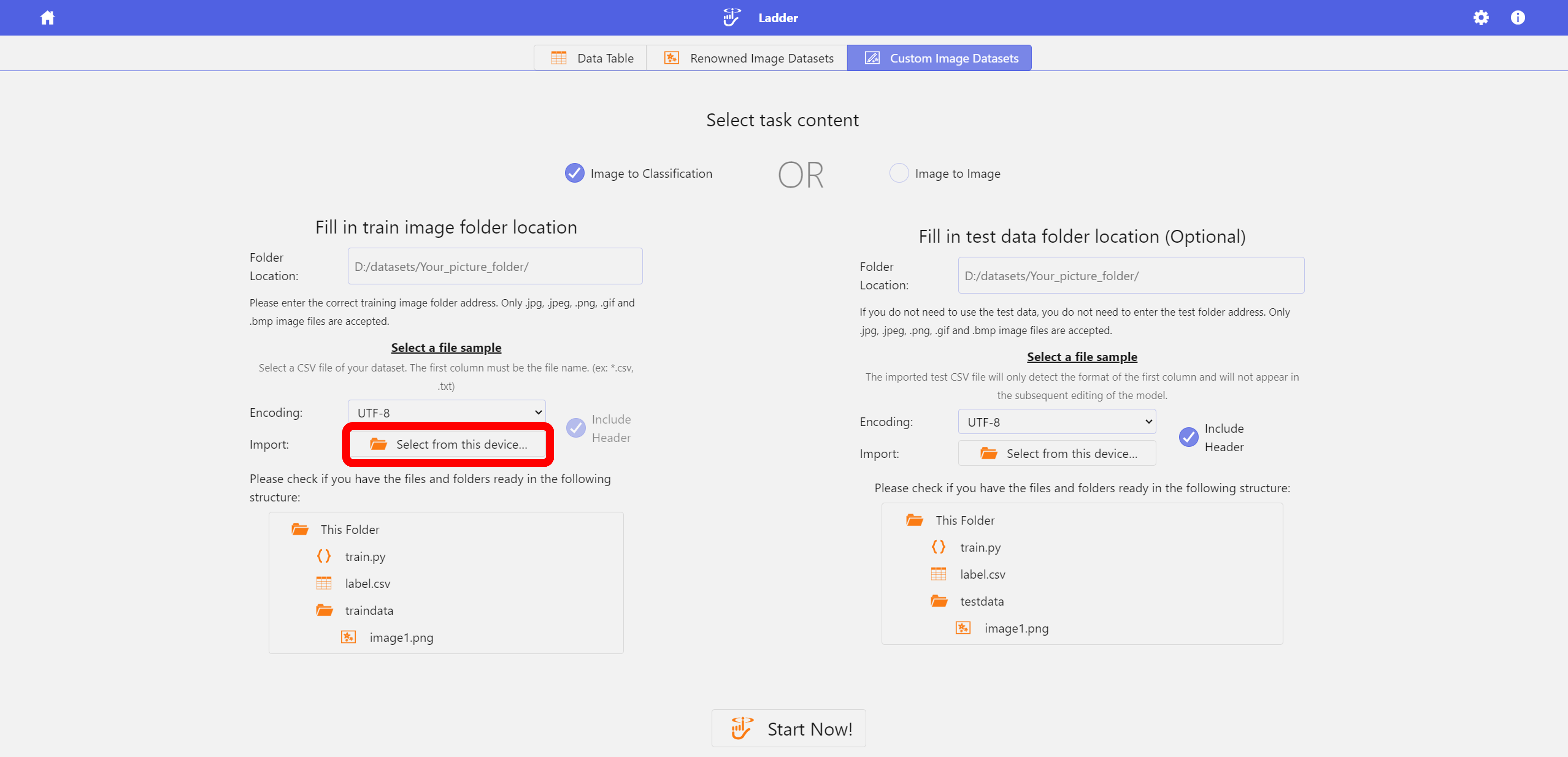Open test Encoding UTF-8 dropdown
Screen dimensions: 1568x757
pyautogui.click(x=1057, y=421)
